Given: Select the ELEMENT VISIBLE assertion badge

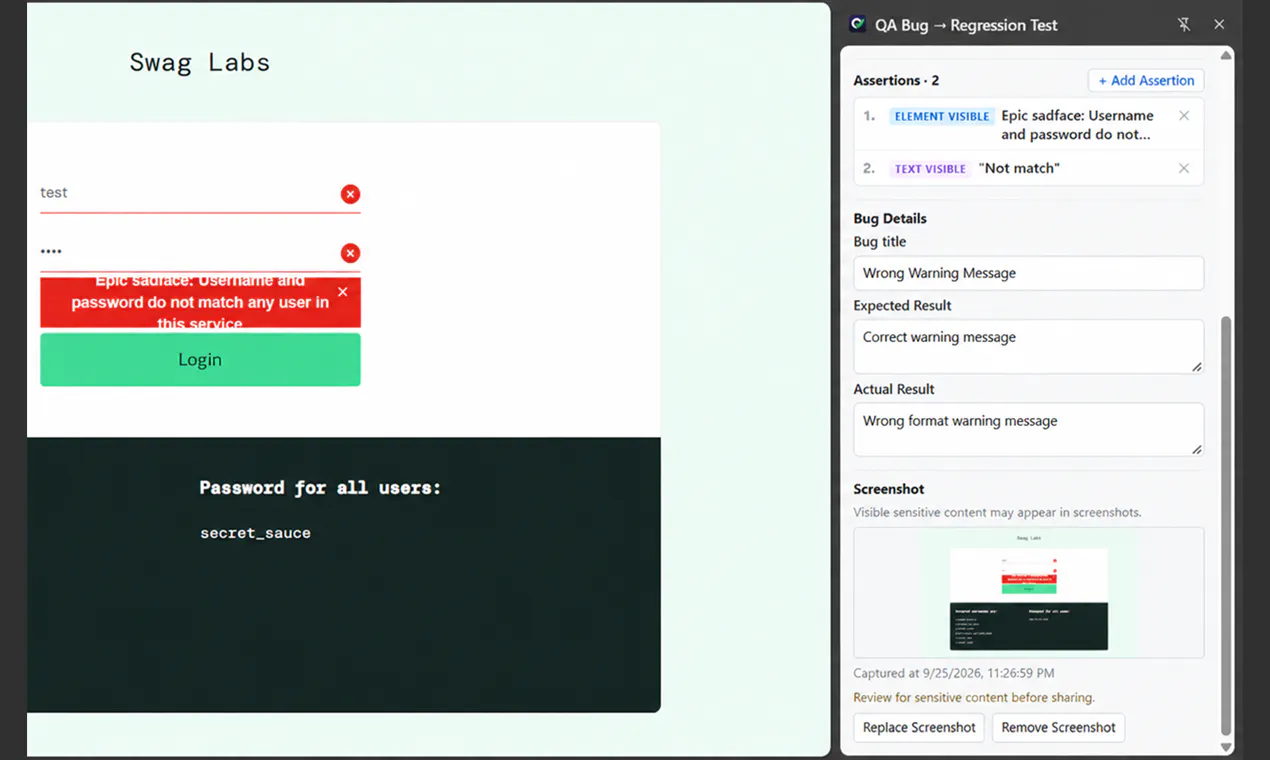Looking at the screenshot, I should click(941, 116).
